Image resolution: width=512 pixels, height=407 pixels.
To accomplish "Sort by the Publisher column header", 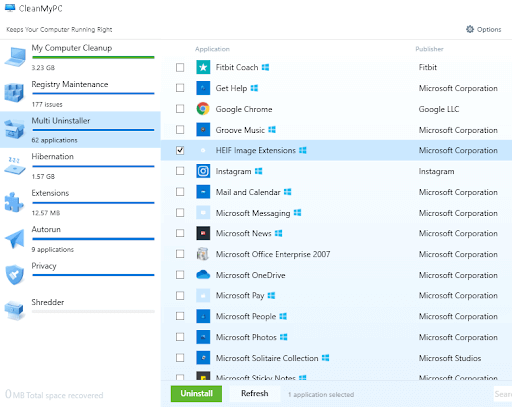I will tap(429, 49).
